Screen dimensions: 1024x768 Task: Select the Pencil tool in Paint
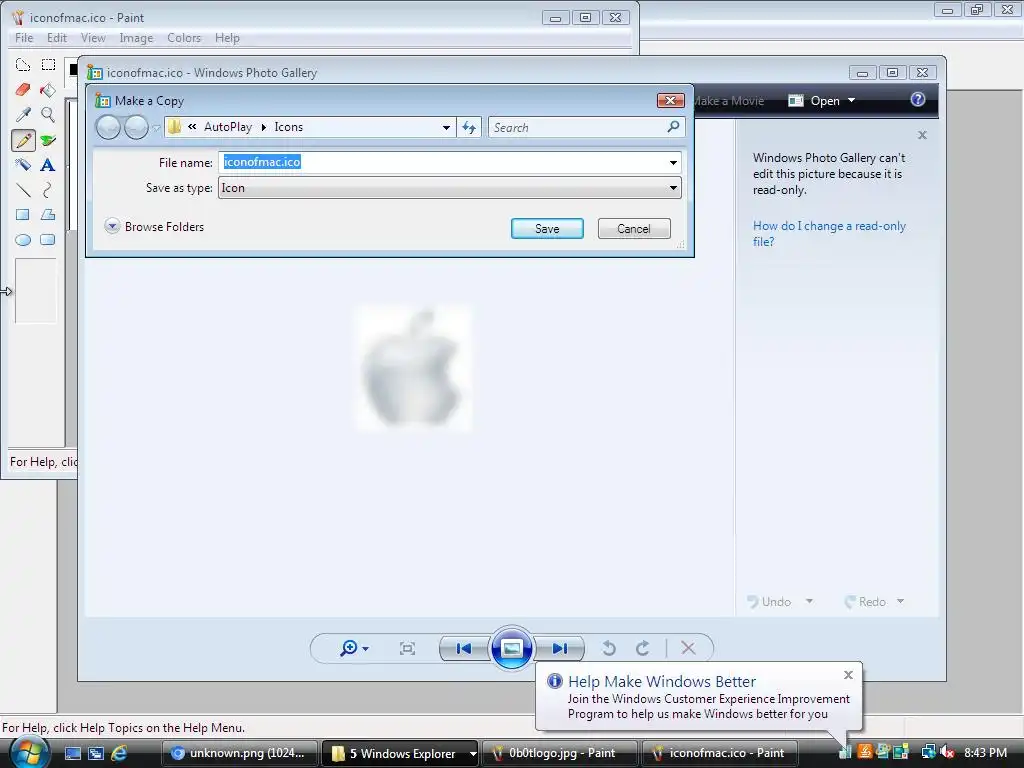pos(23,140)
